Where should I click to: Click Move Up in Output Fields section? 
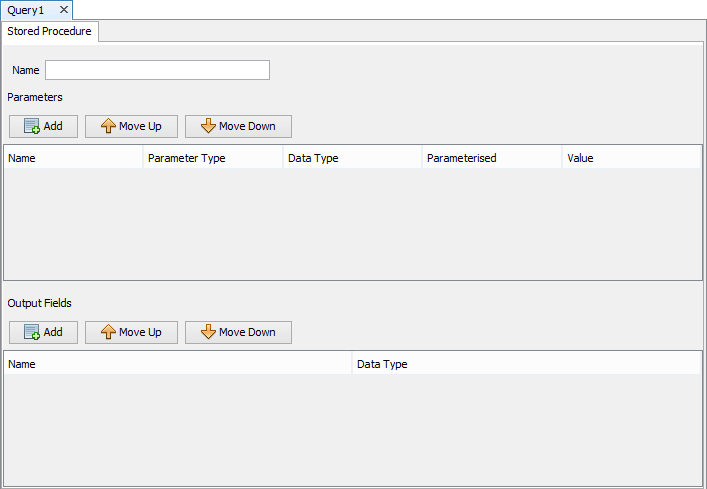(131, 332)
